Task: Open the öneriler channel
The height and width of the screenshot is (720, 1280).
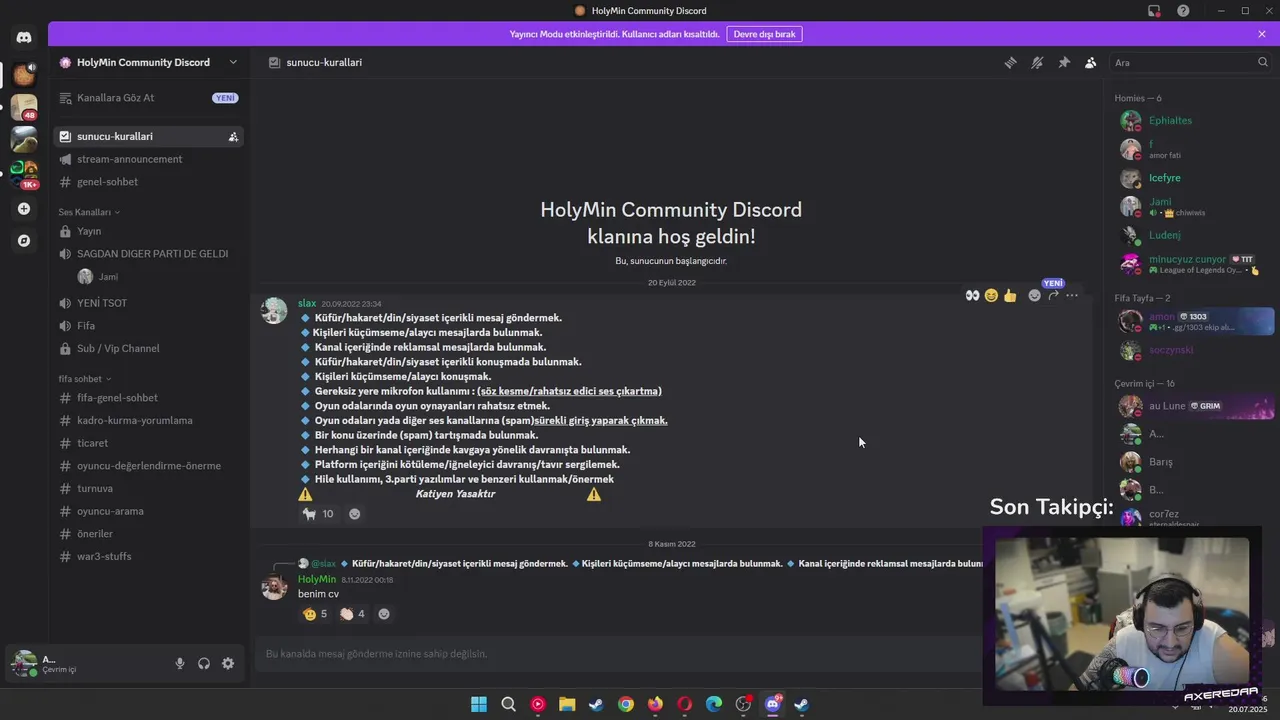Action: 148,534
